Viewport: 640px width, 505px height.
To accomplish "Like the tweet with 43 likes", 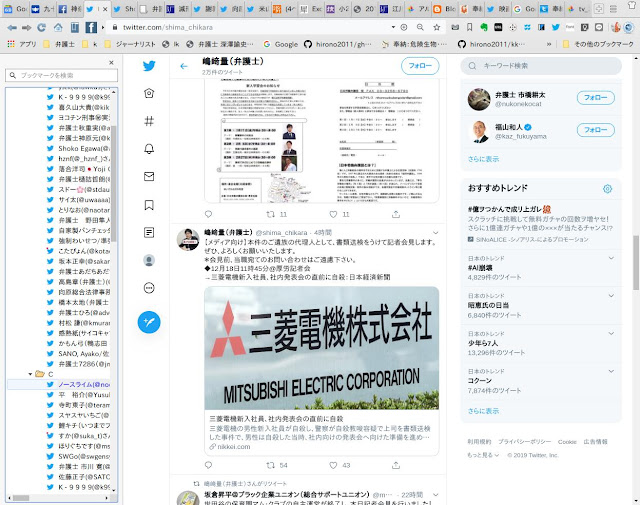I will click(333, 465).
